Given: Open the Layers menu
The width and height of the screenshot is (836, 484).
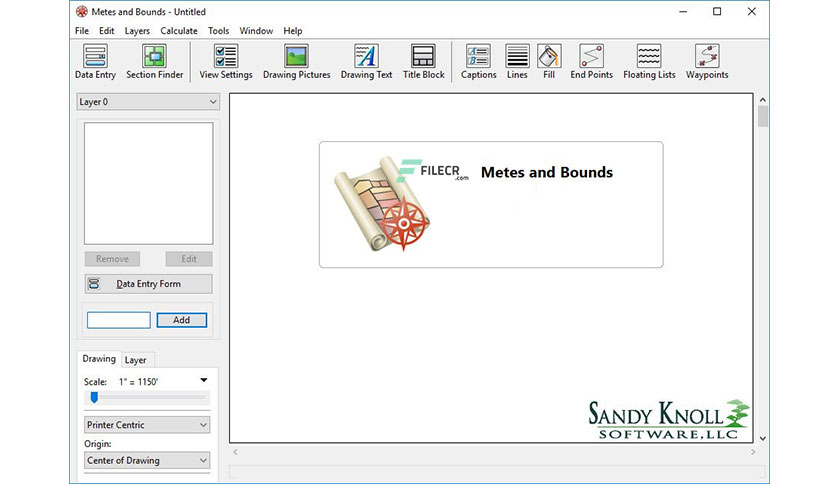Looking at the screenshot, I should (x=137, y=31).
